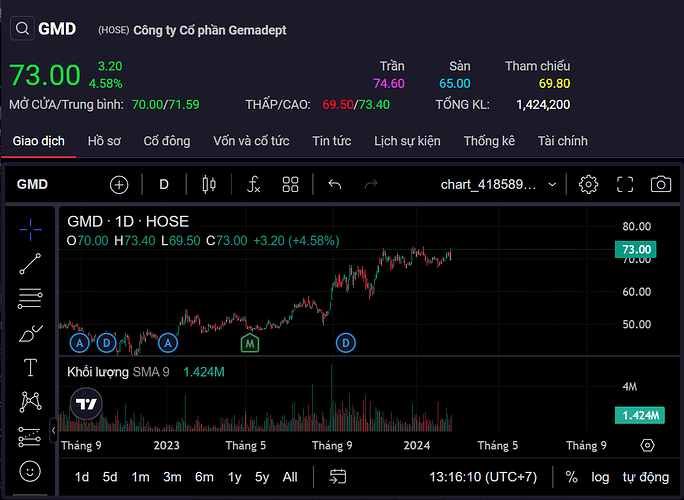Screen dimensions: 684x500
Task: Undo the last chart action
Action: [x=335, y=185]
